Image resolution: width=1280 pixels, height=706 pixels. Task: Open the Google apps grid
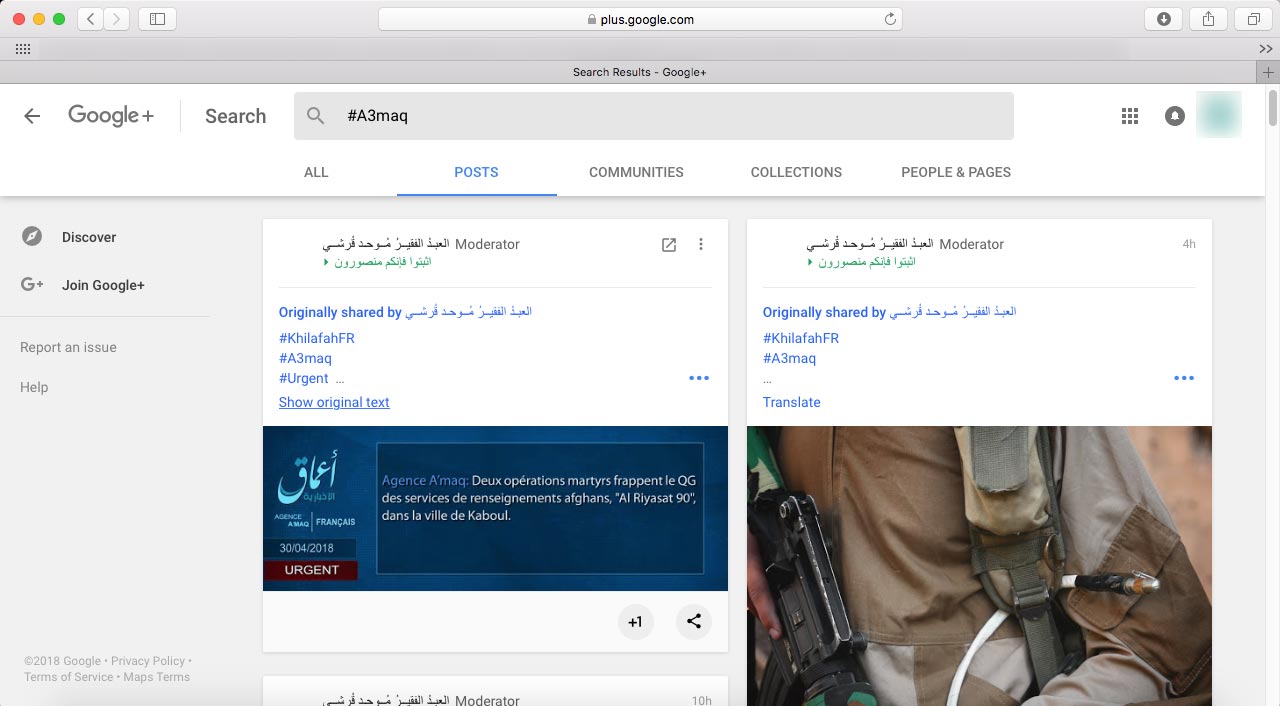coord(1130,116)
